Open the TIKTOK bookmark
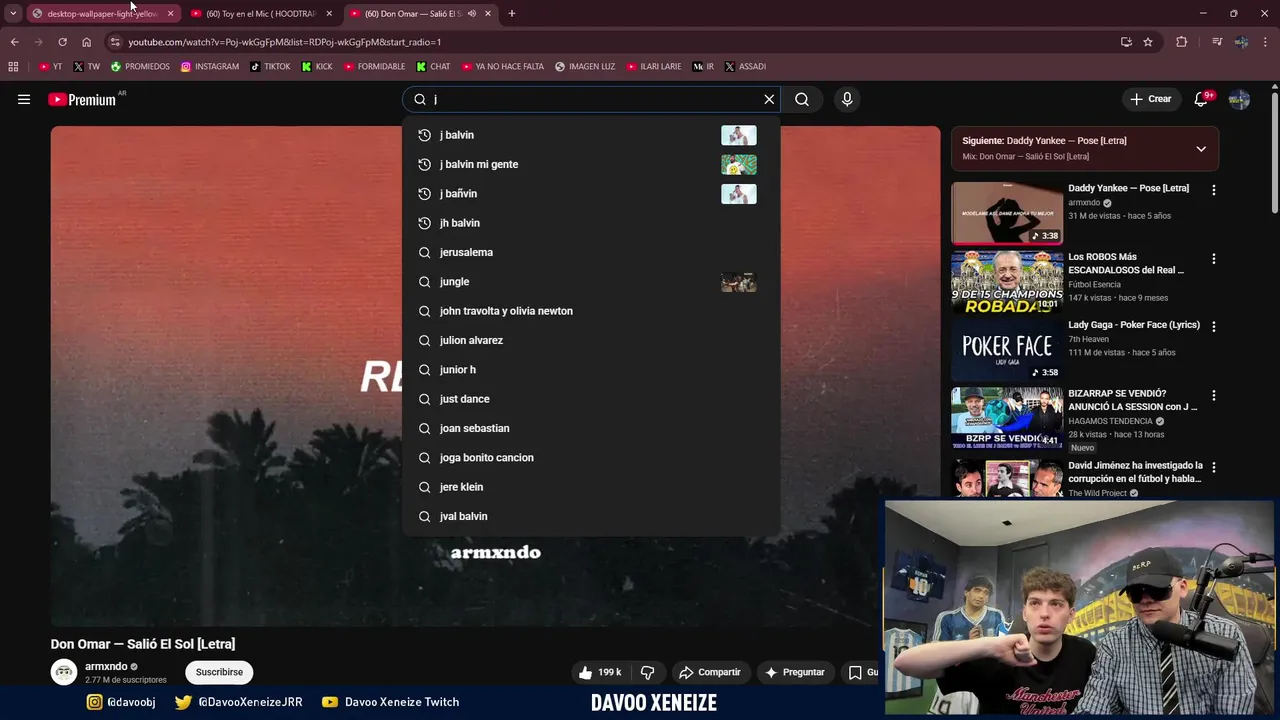 tap(270, 67)
